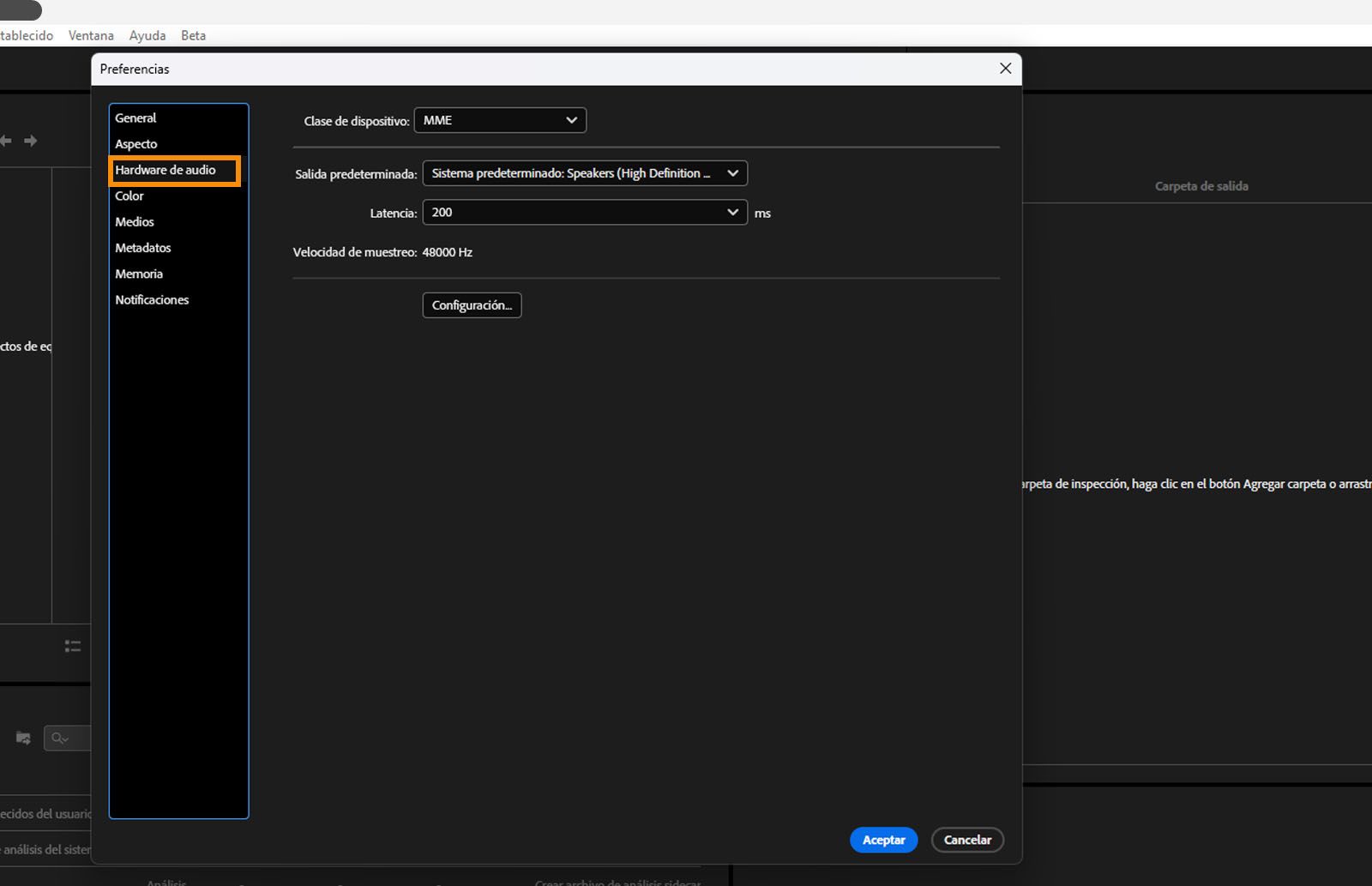Click the Salida predeterminada label
1372x886 pixels.
coord(356,174)
